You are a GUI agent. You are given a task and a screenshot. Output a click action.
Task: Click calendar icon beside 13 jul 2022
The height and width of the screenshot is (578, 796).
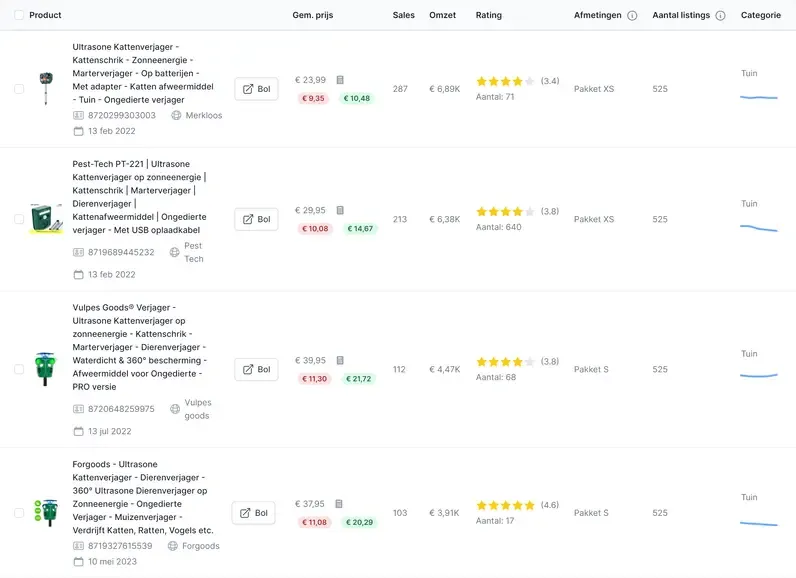[x=78, y=431]
